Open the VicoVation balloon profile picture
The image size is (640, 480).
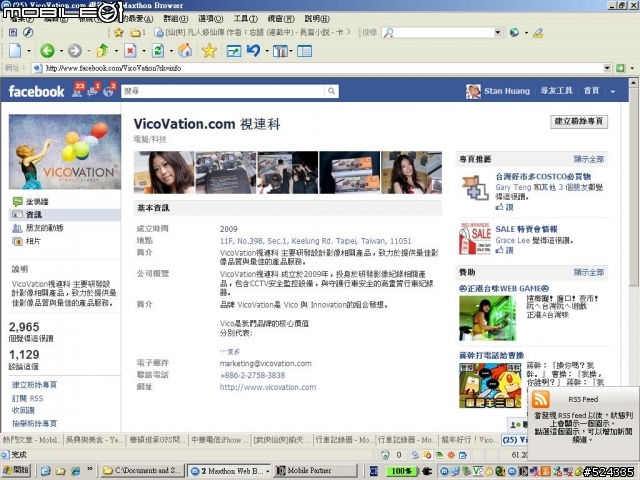(x=65, y=151)
